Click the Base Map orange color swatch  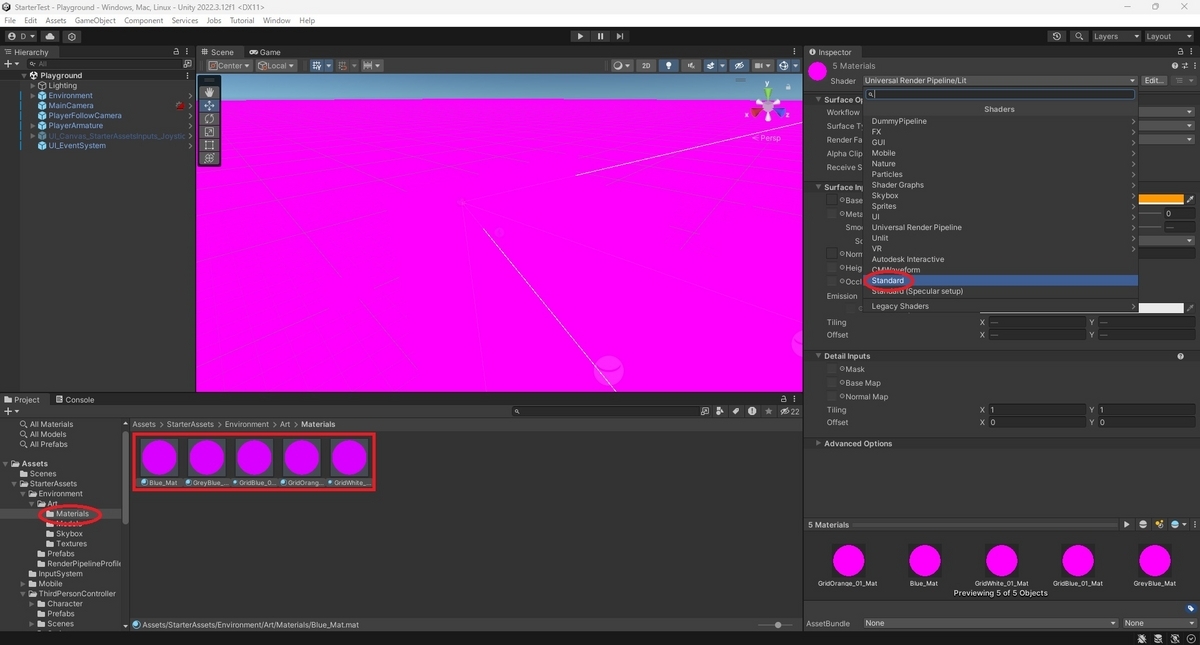tap(1161, 200)
